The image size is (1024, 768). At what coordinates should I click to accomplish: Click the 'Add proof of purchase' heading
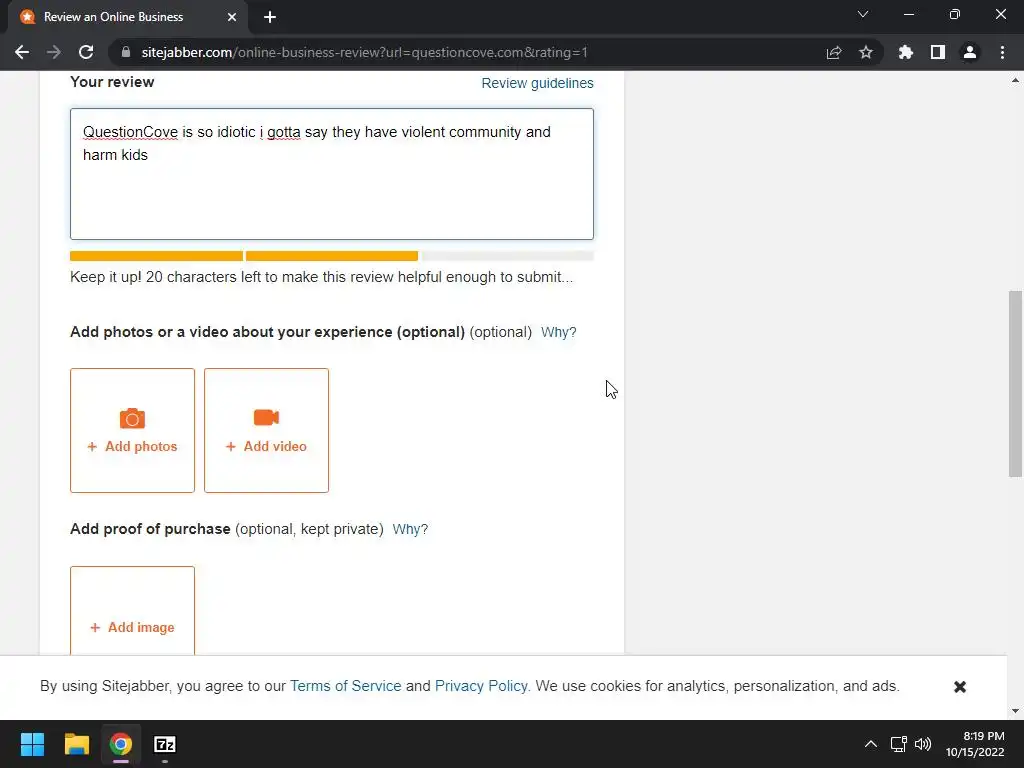(150, 529)
